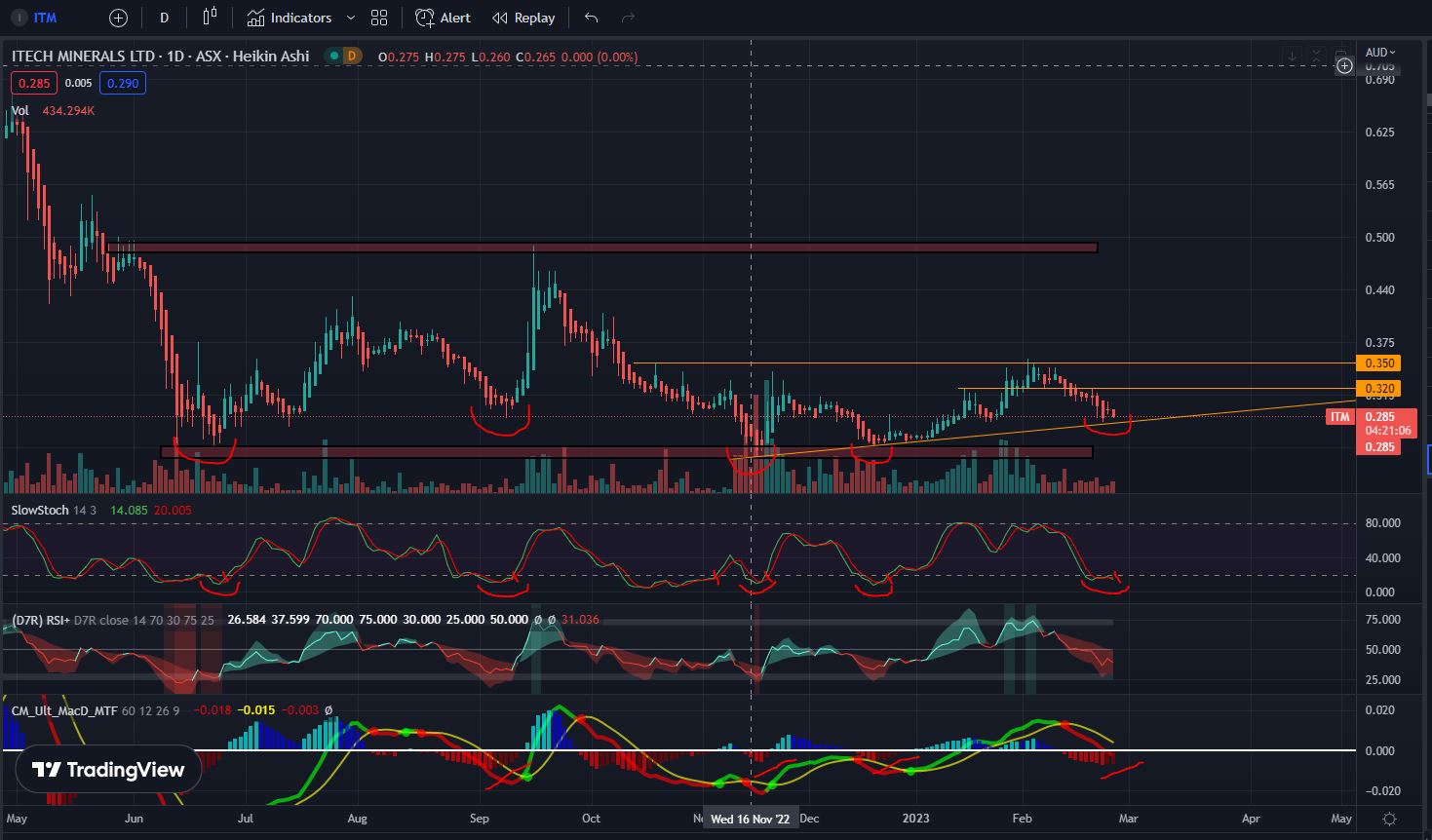Viewport: 1432px width, 840px height.
Task: Open the D timeframe interval selector
Action: 164,18
